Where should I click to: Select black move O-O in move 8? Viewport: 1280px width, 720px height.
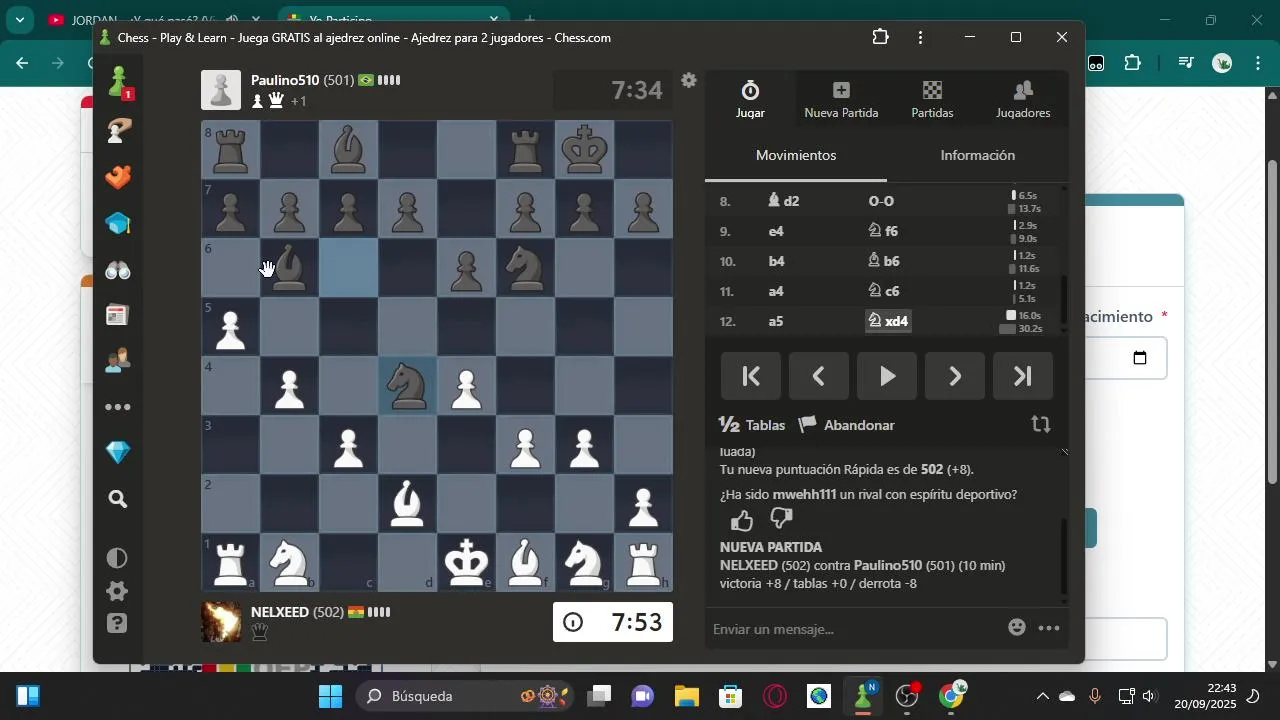click(881, 201)
